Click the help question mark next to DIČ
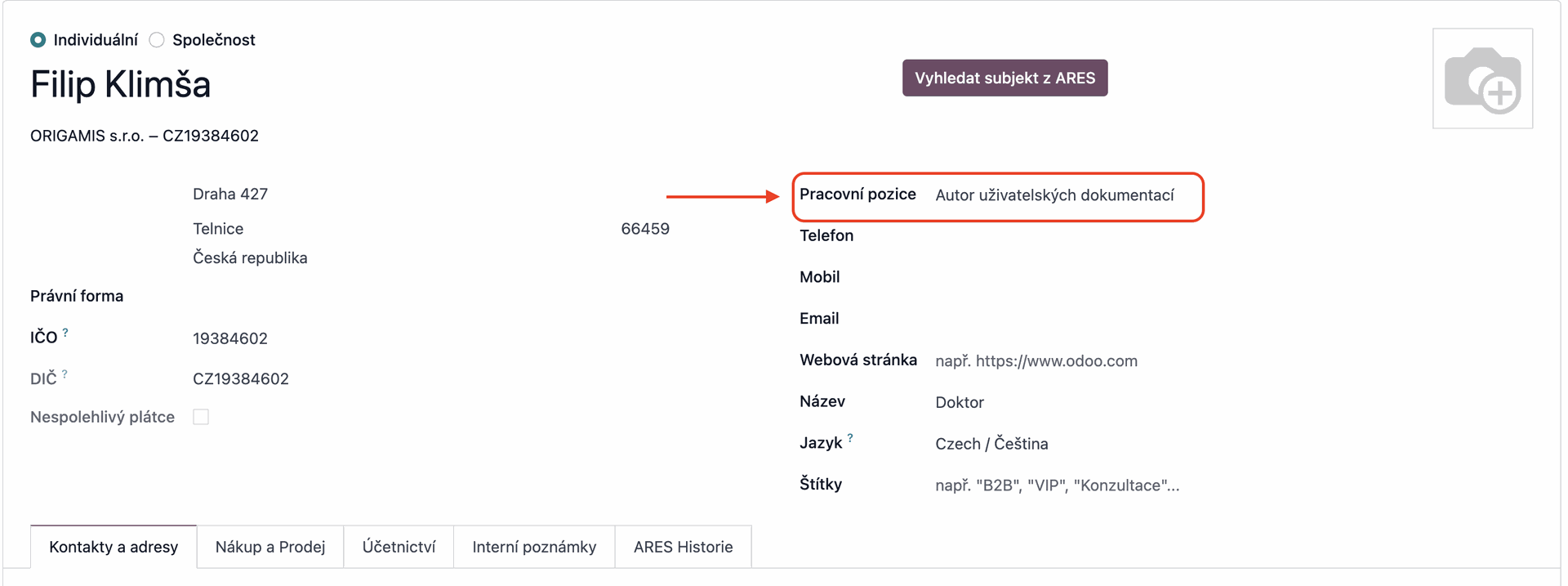 click(65, 374)
